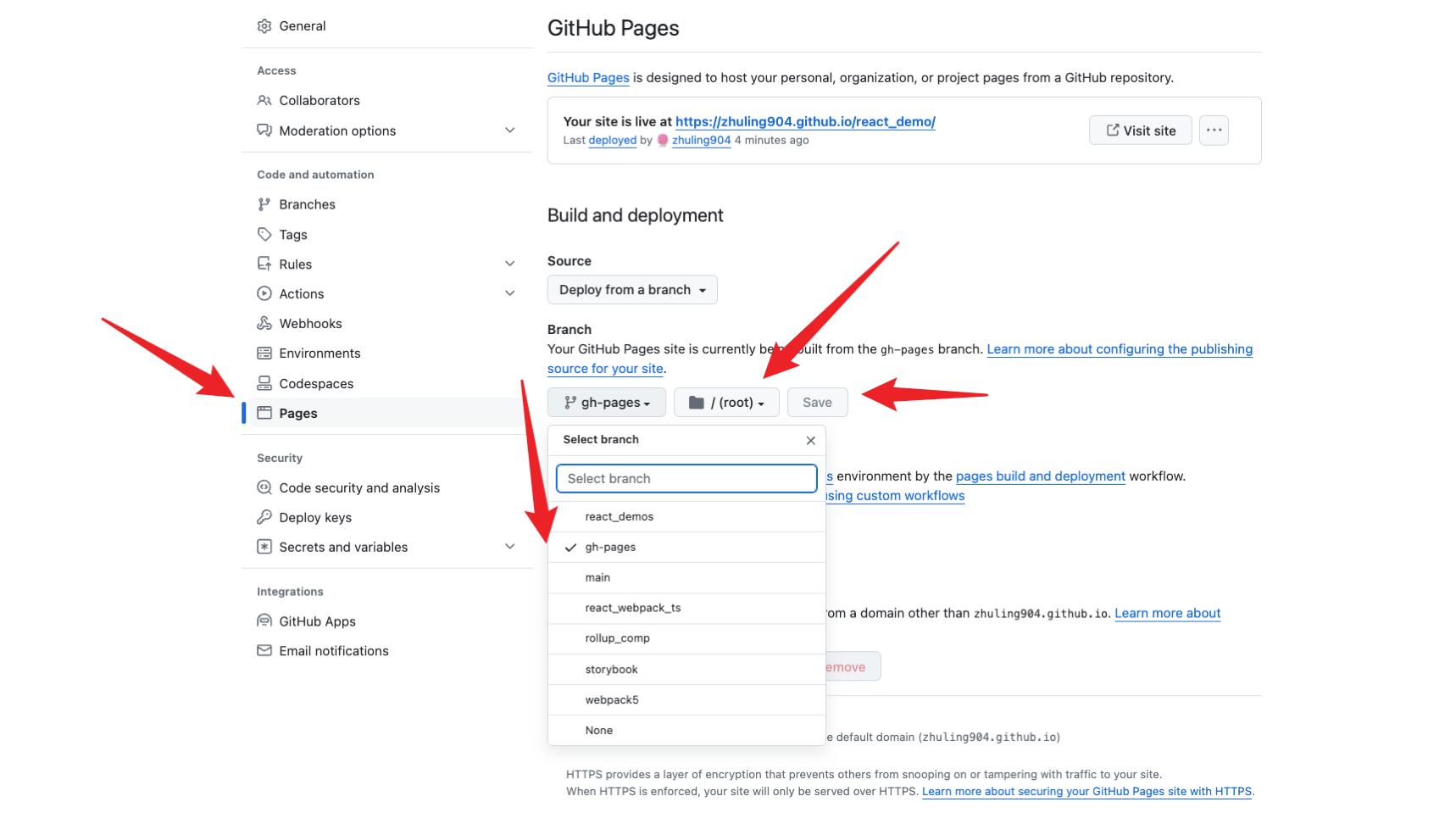
Task: Open Codespaces via its sidebar icon
Action: [x=264, y=383]
